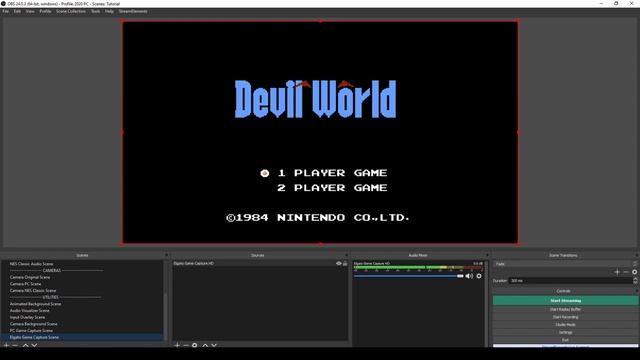Enable Studio Mode
Viewport: 640px width, 360px height.
coord(565,325)
